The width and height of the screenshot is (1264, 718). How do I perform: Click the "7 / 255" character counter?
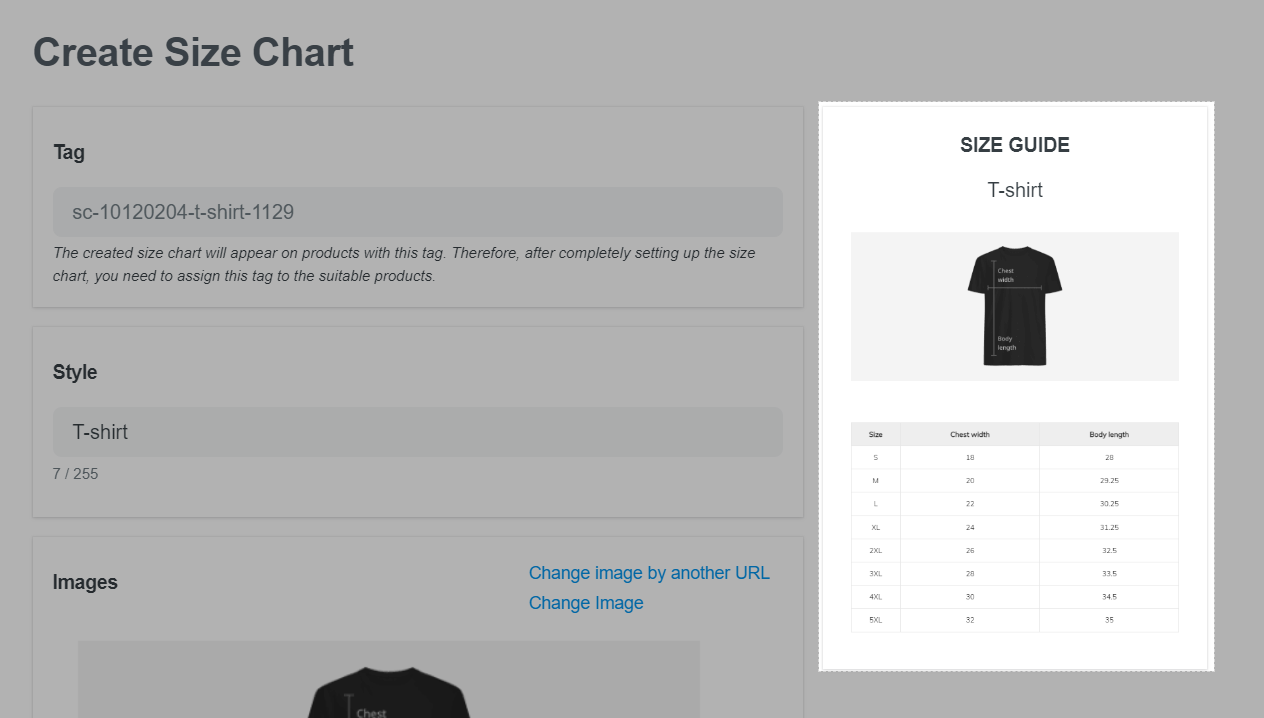pos(76,474)
